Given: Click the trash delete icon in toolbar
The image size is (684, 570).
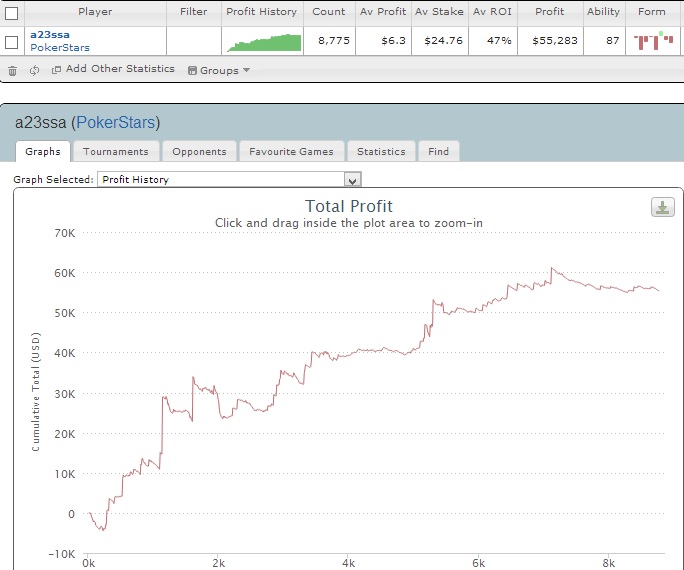Looking at the screenshot, I should (x=12, y=70).
